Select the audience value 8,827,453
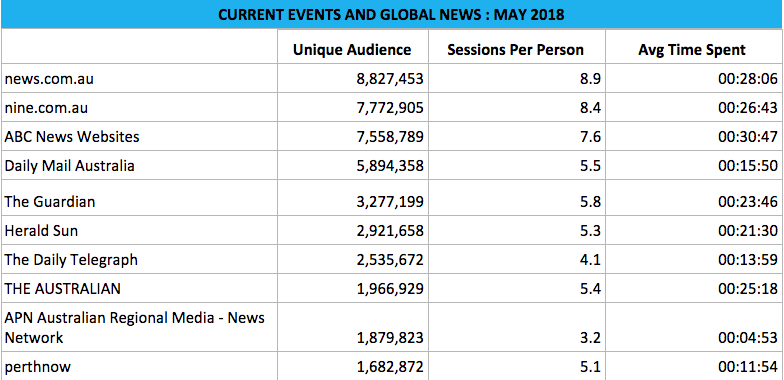The width and height of the screenshot is (784, 380). pyautogui.click(x=390, y=79)
